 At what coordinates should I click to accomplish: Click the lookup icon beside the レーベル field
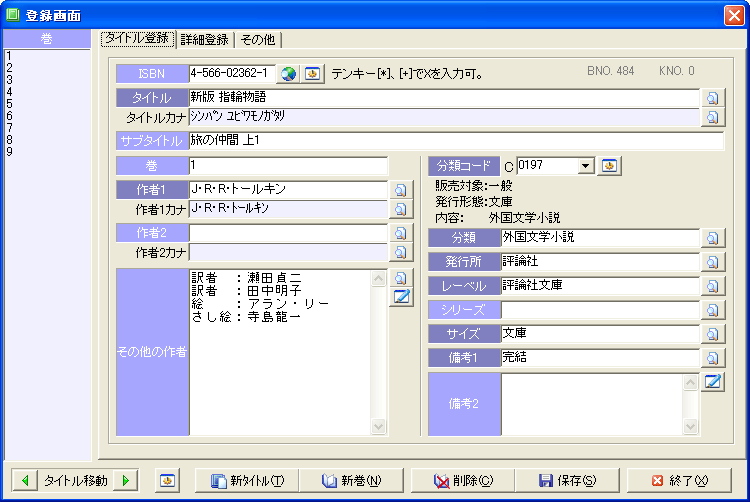pos(712,286)
